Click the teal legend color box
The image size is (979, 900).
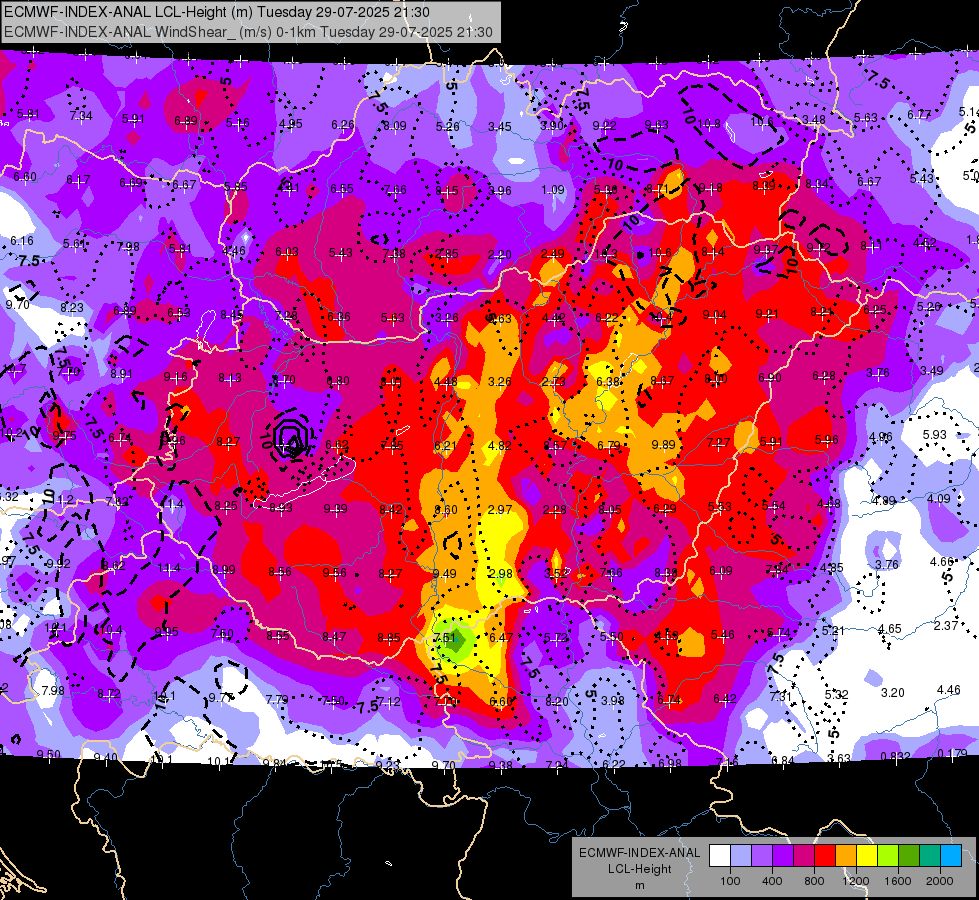tap(930, 856)
